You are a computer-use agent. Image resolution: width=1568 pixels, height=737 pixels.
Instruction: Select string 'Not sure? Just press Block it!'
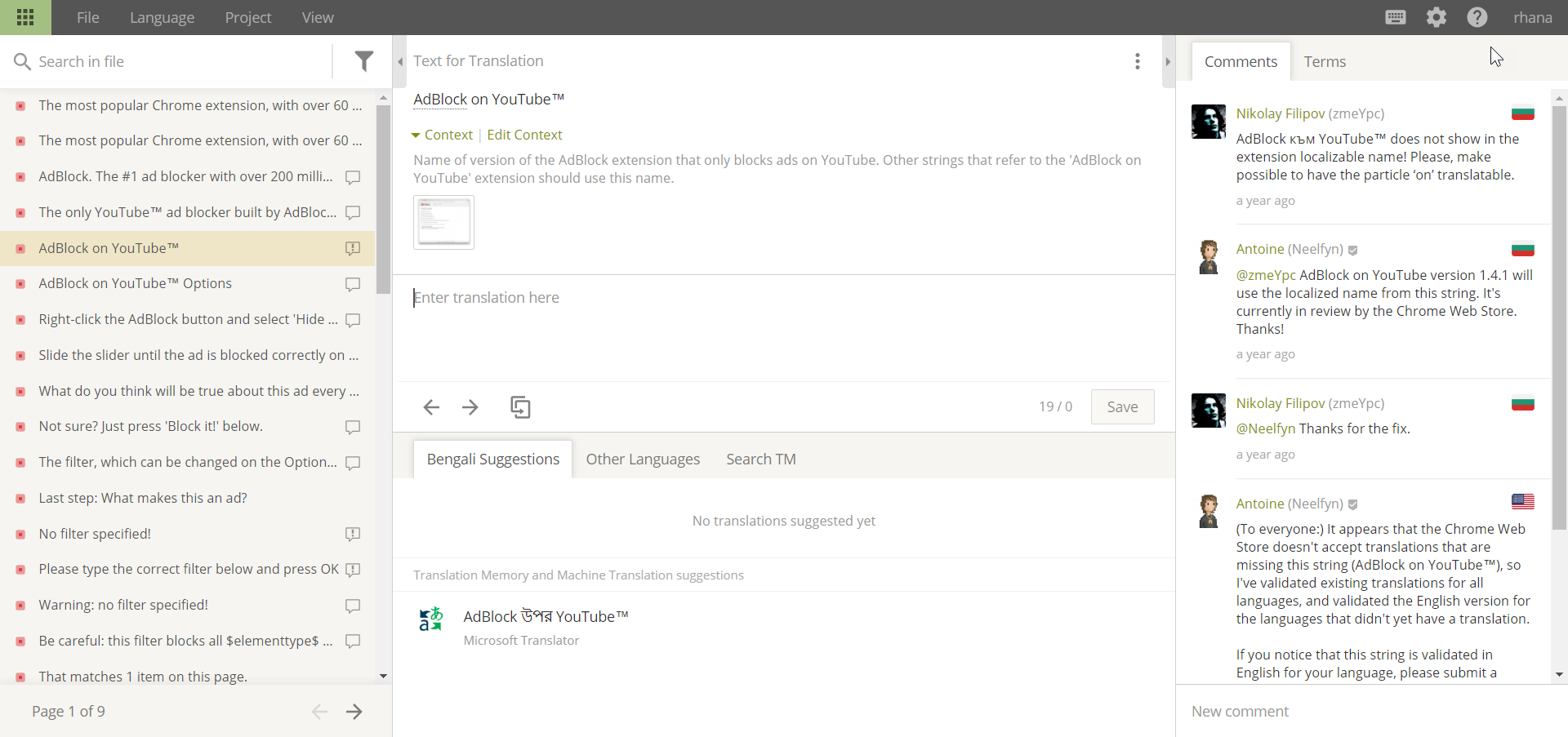click(x=187, y=426)
